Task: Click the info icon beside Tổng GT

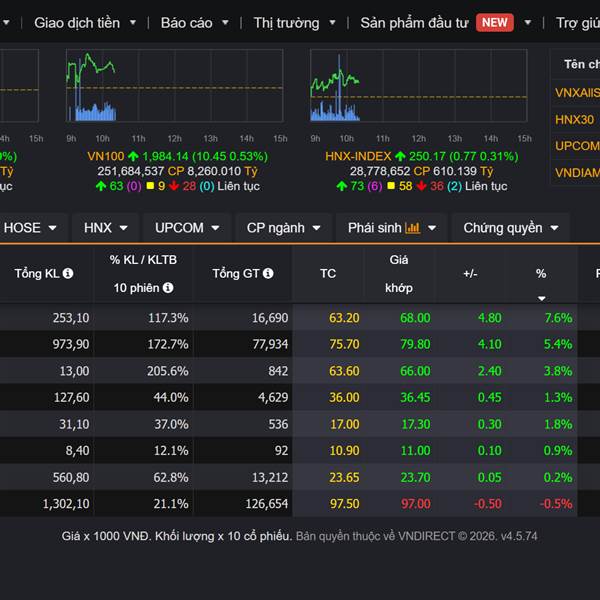Action: (x=268, y=273)
